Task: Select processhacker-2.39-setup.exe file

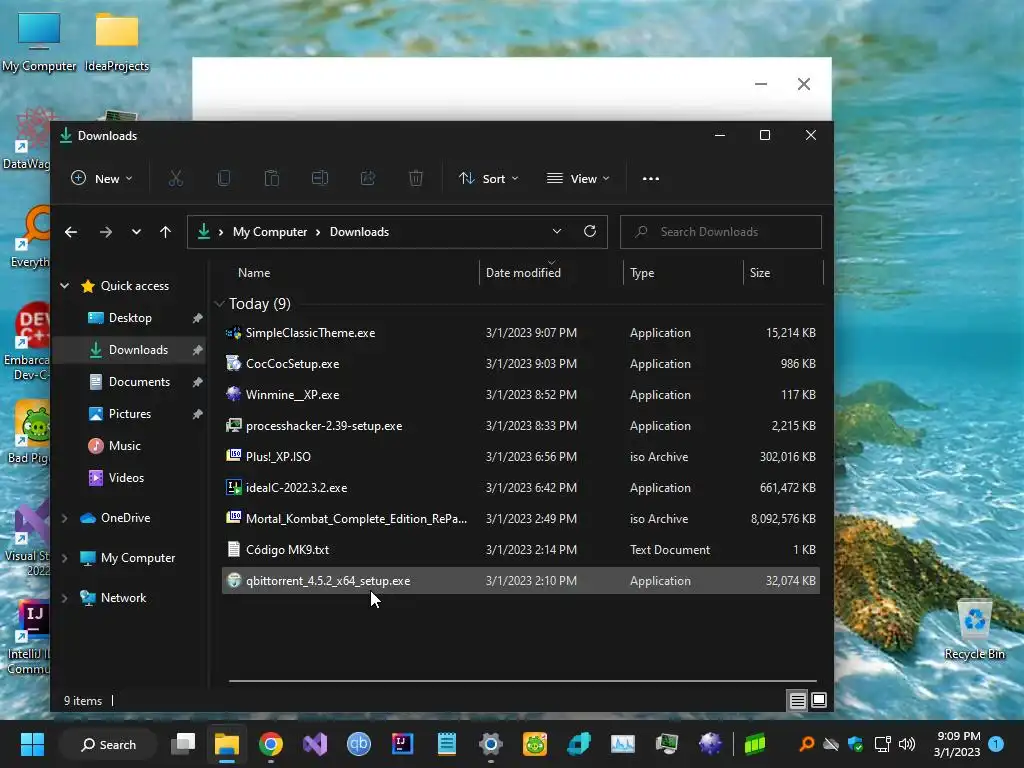Action: click(520, 426)
